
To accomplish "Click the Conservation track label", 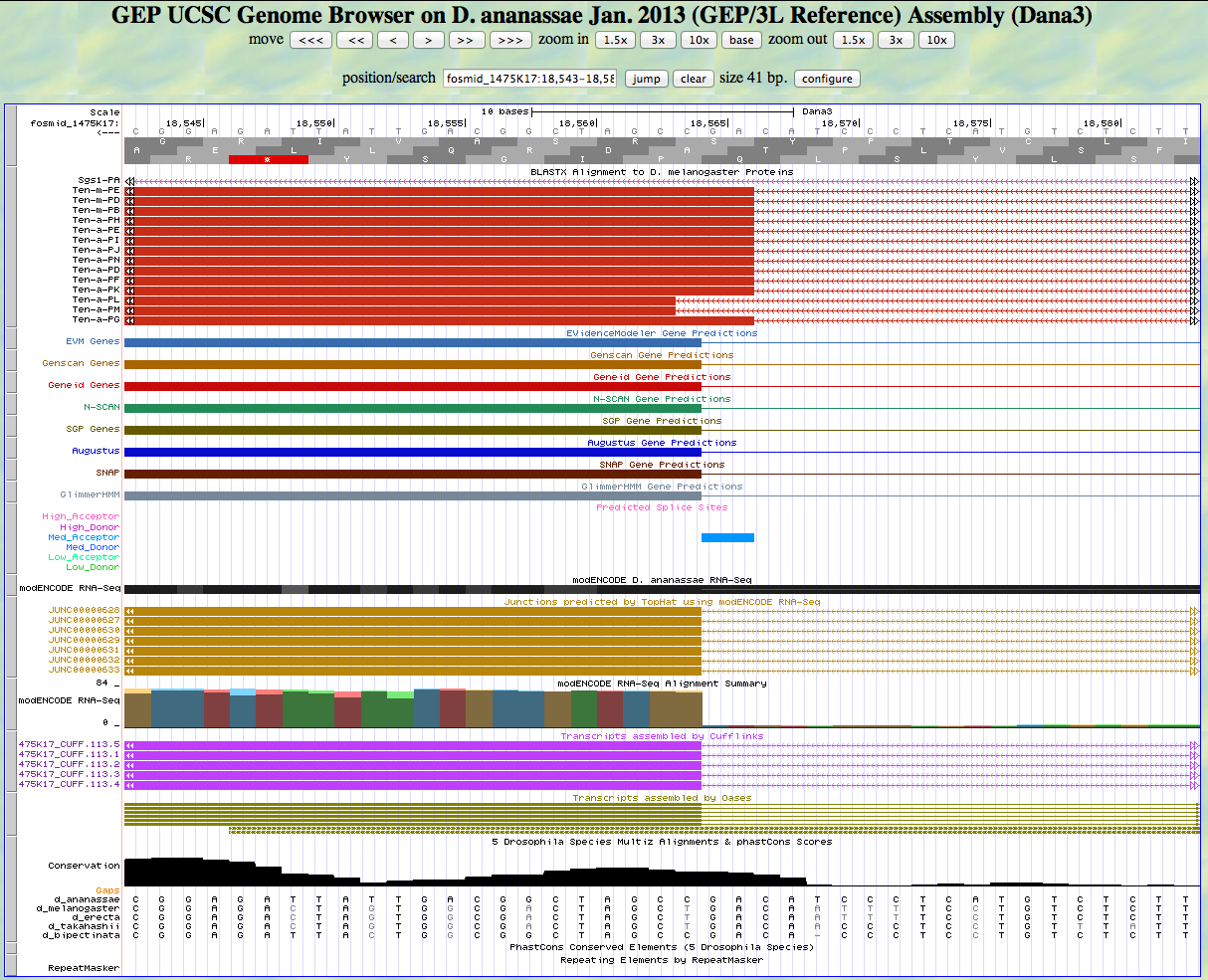I will coord(84,866).
